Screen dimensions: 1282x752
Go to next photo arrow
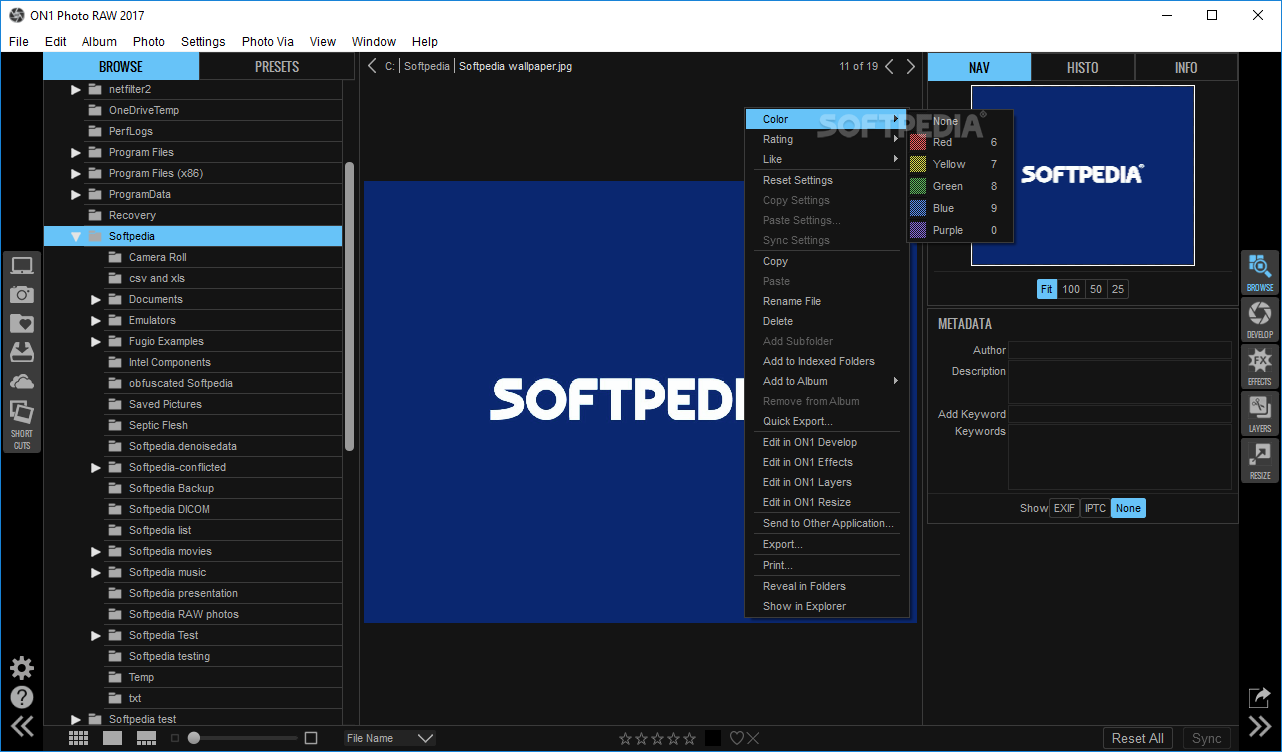910,67
